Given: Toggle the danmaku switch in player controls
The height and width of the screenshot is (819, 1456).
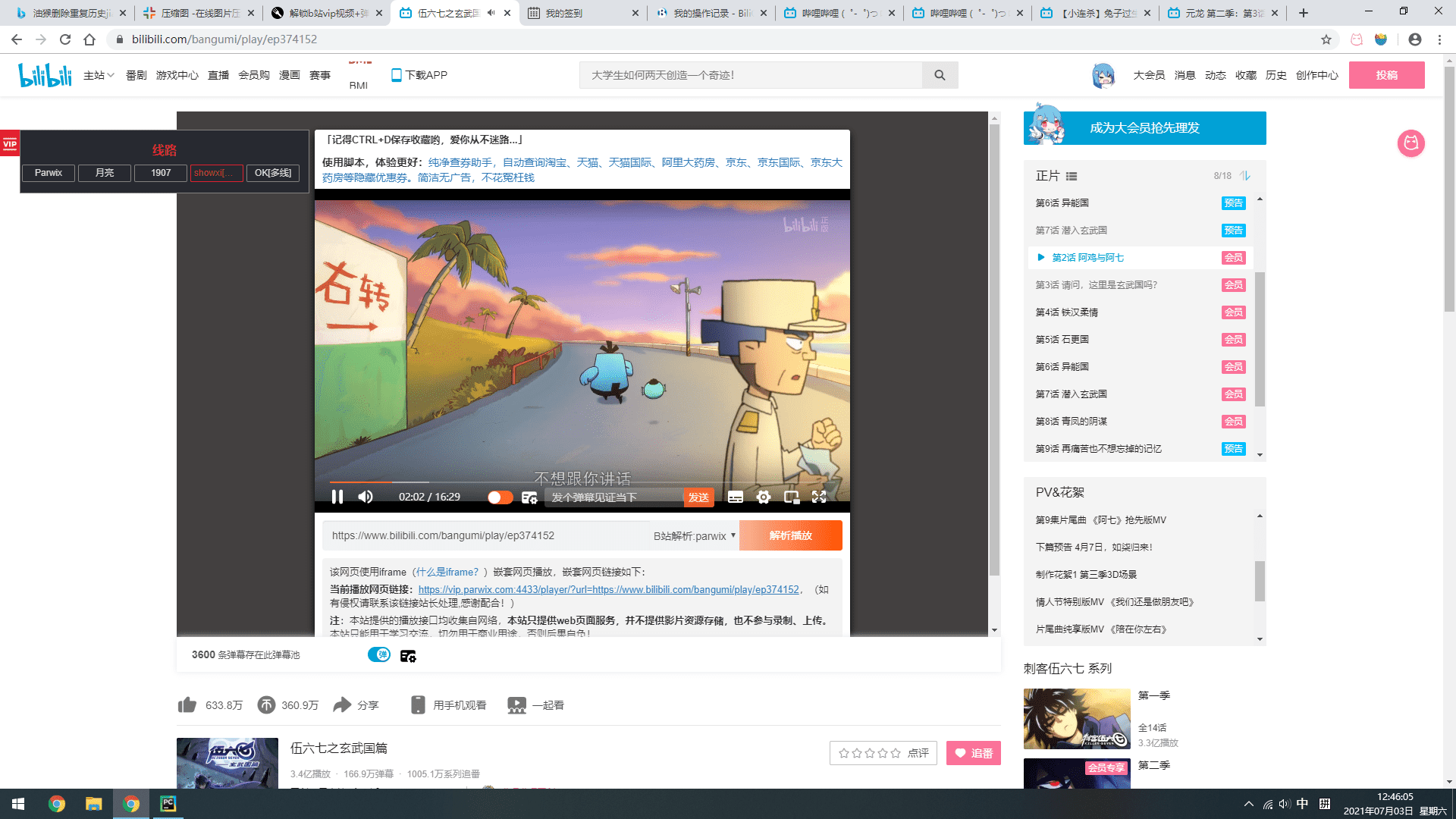Looking at the screenshot, I should click(500, 497).
